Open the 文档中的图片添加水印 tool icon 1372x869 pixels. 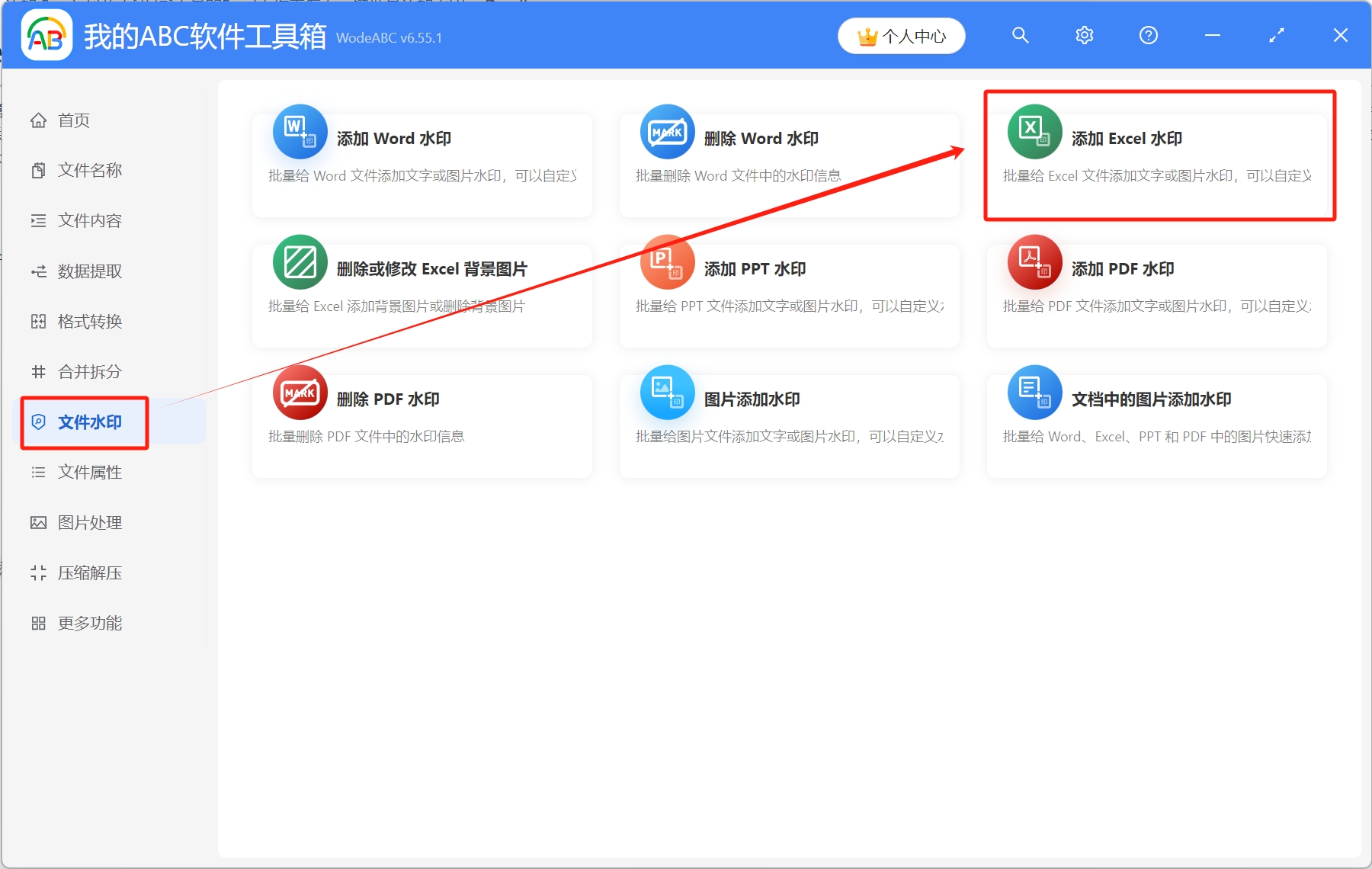(1034, 392)
